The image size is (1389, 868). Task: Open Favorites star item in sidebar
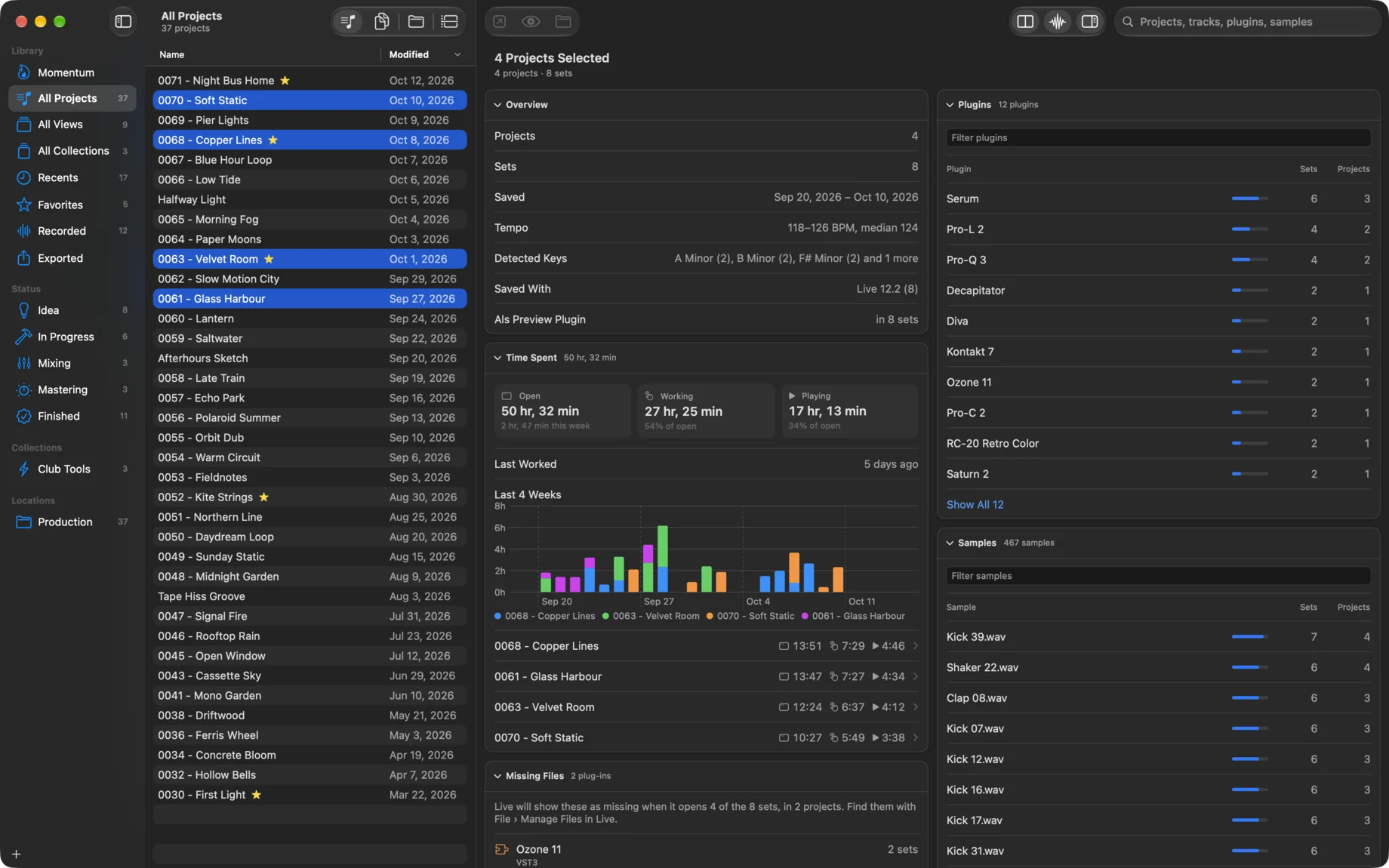72,205
